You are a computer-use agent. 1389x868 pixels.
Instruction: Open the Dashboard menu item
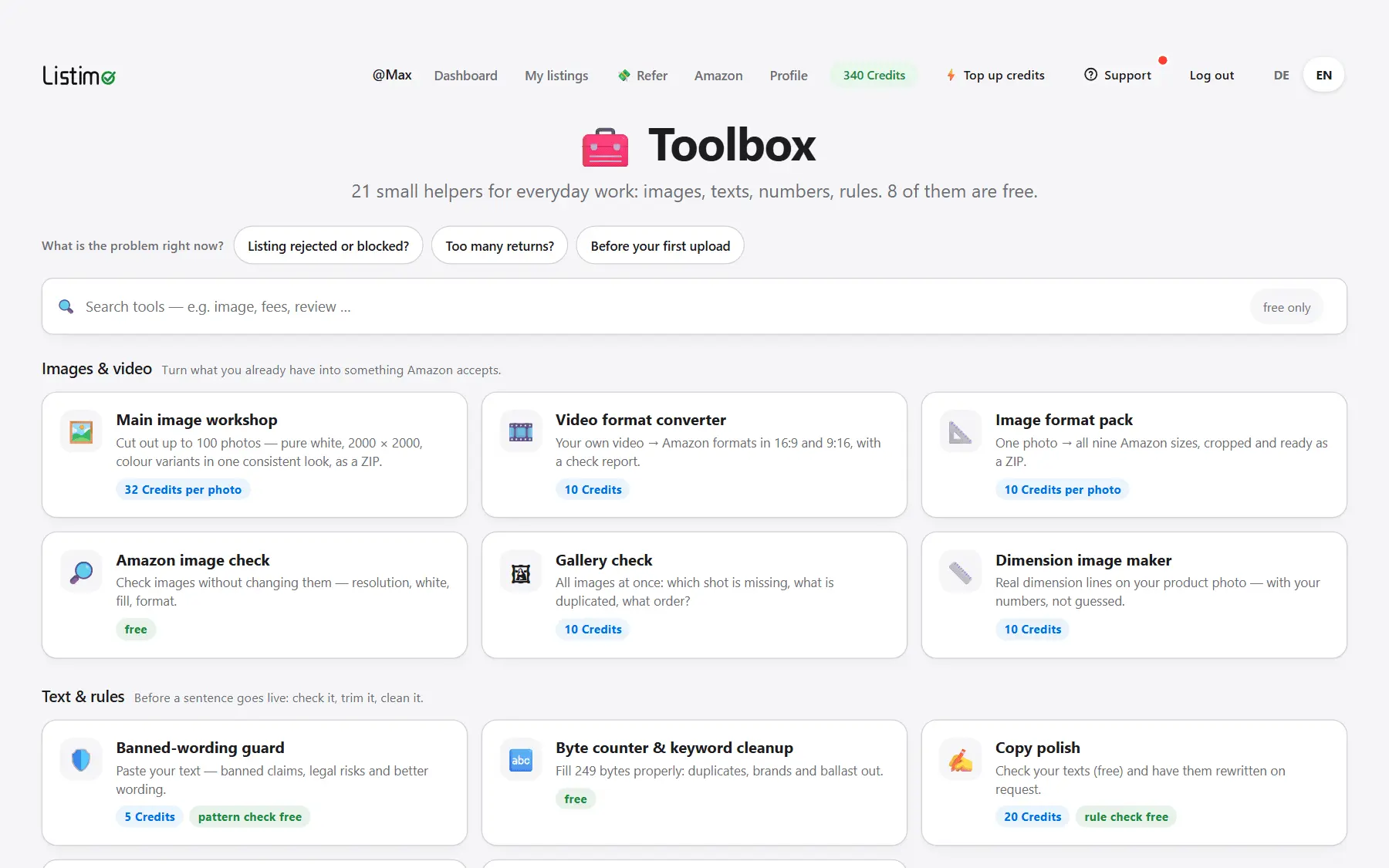[x=465, y=75]
